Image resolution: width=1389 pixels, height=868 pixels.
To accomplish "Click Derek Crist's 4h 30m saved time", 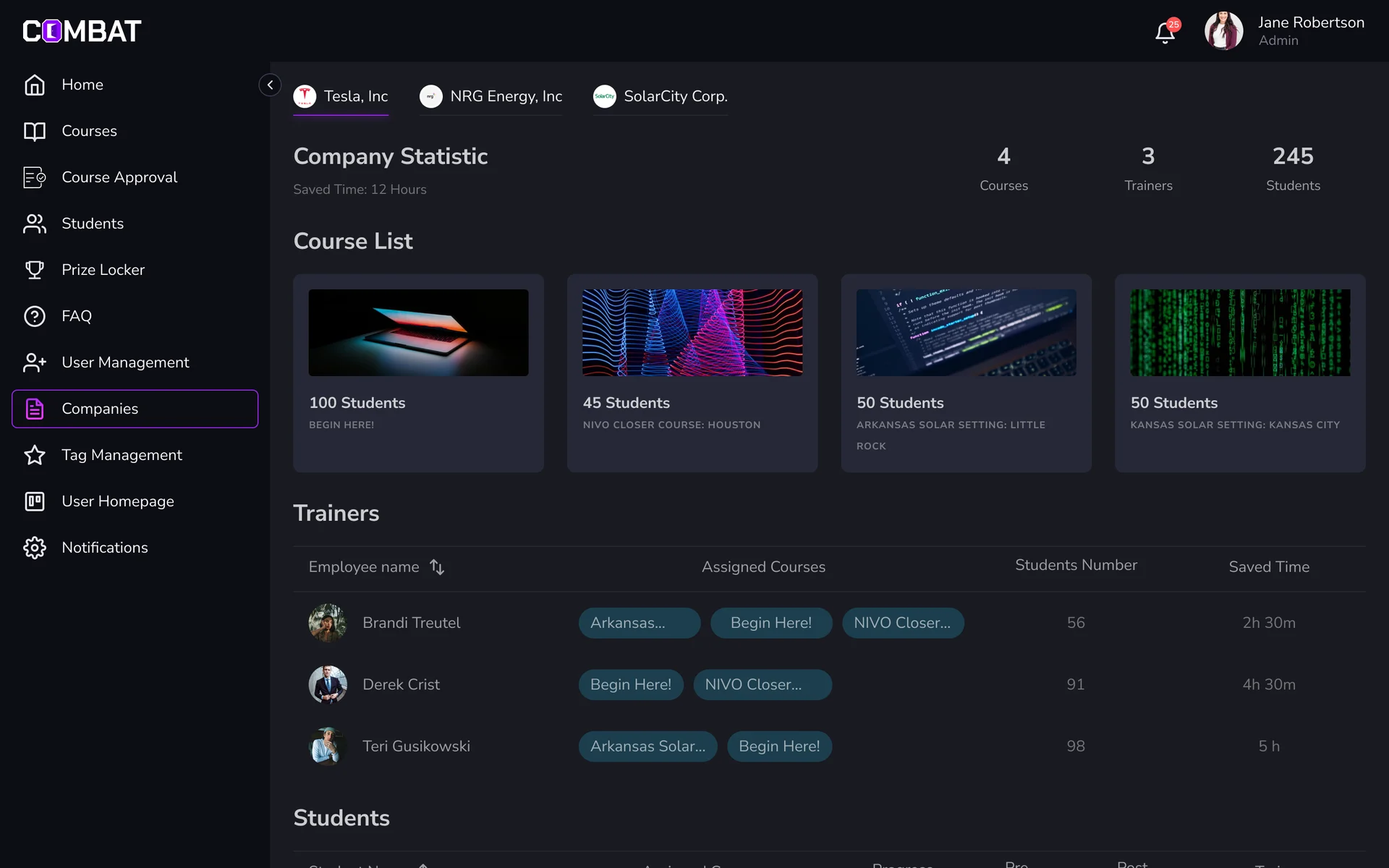I will tap(1269, 684).
